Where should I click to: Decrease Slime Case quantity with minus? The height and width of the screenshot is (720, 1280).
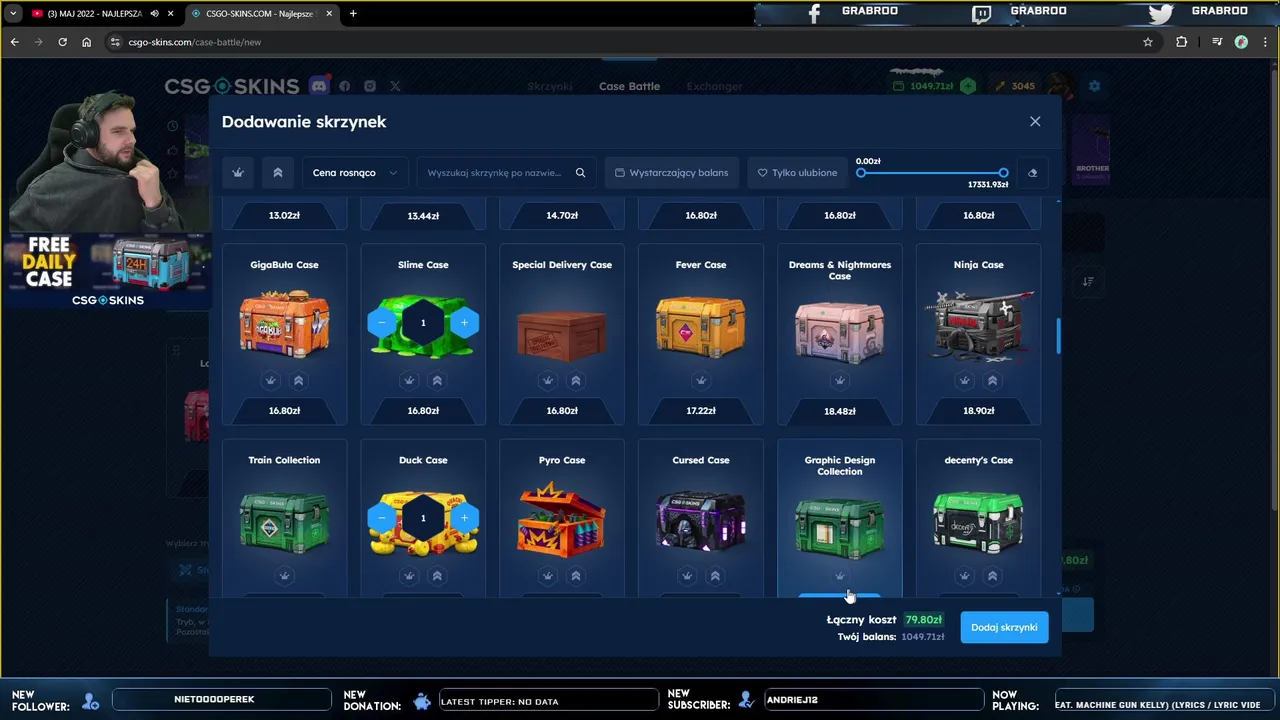pos(381,323)
